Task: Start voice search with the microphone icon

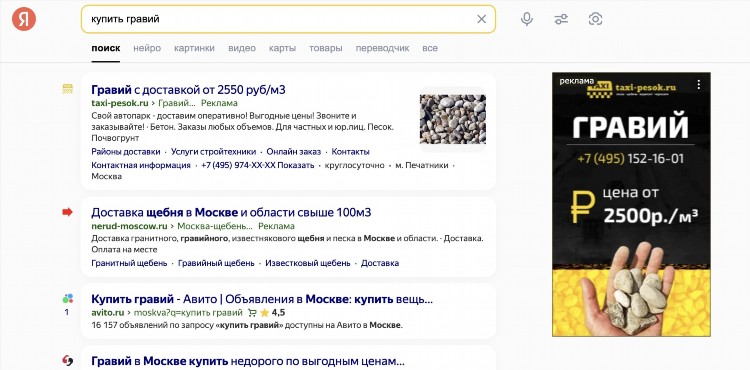Action: 527,19
